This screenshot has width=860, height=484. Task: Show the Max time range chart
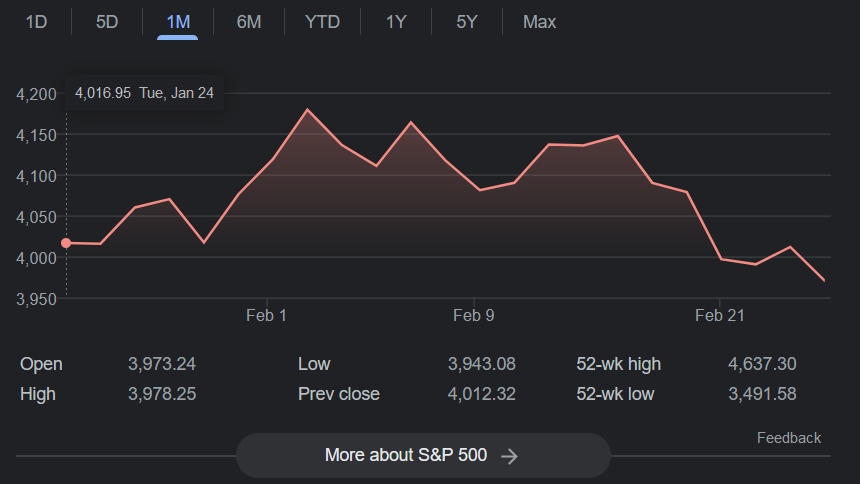[x=539, y=22]
